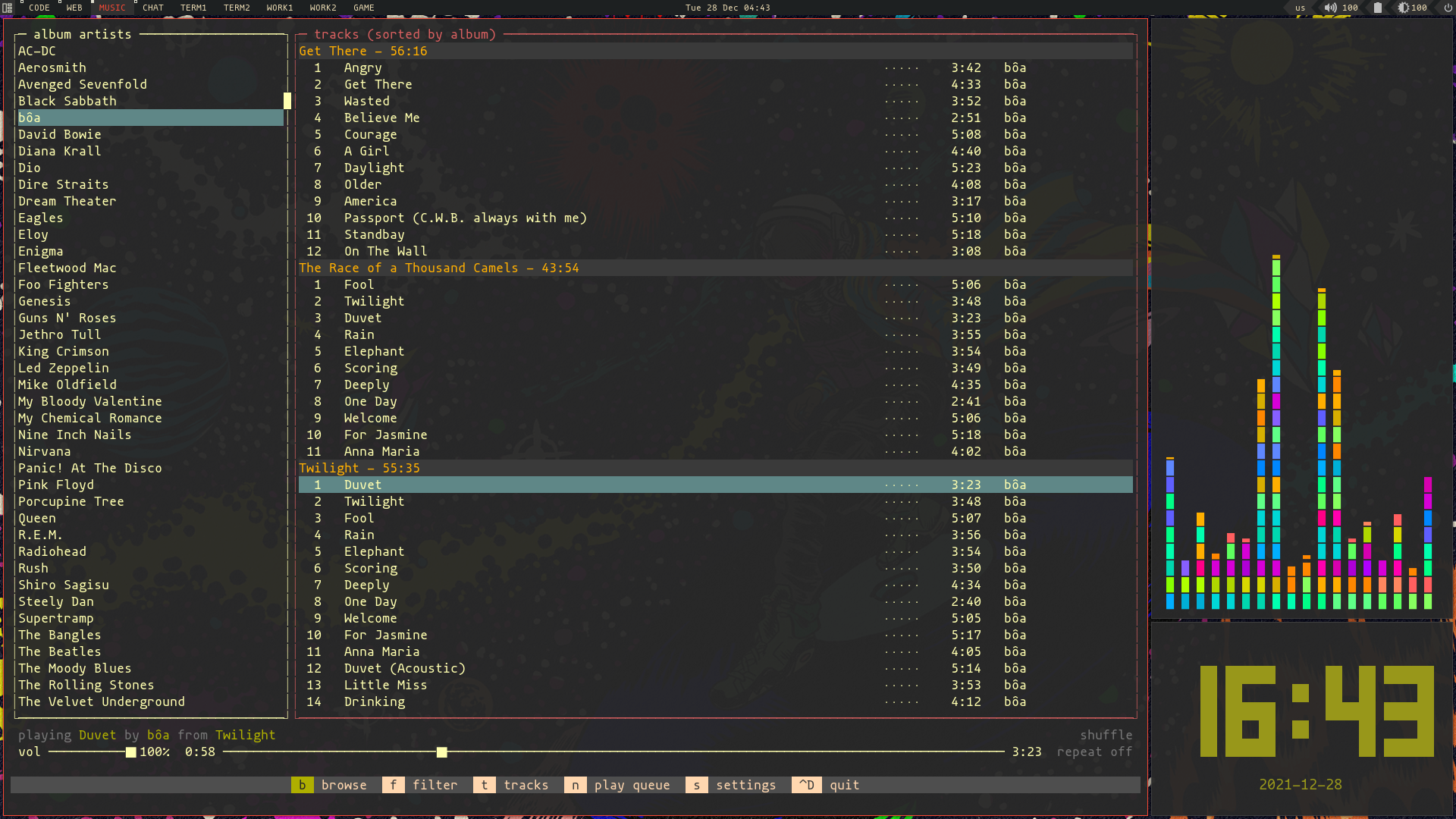Click browse shortcut button

coord(302,784)
